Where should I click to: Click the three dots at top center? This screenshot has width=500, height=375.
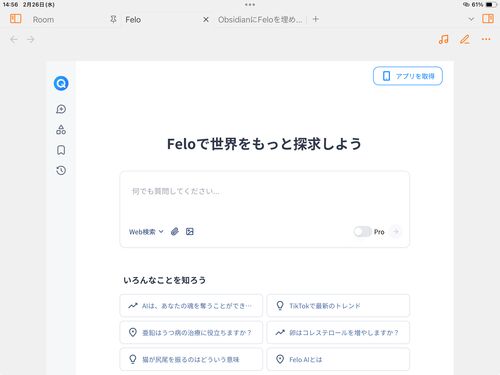tap(250, 5)
